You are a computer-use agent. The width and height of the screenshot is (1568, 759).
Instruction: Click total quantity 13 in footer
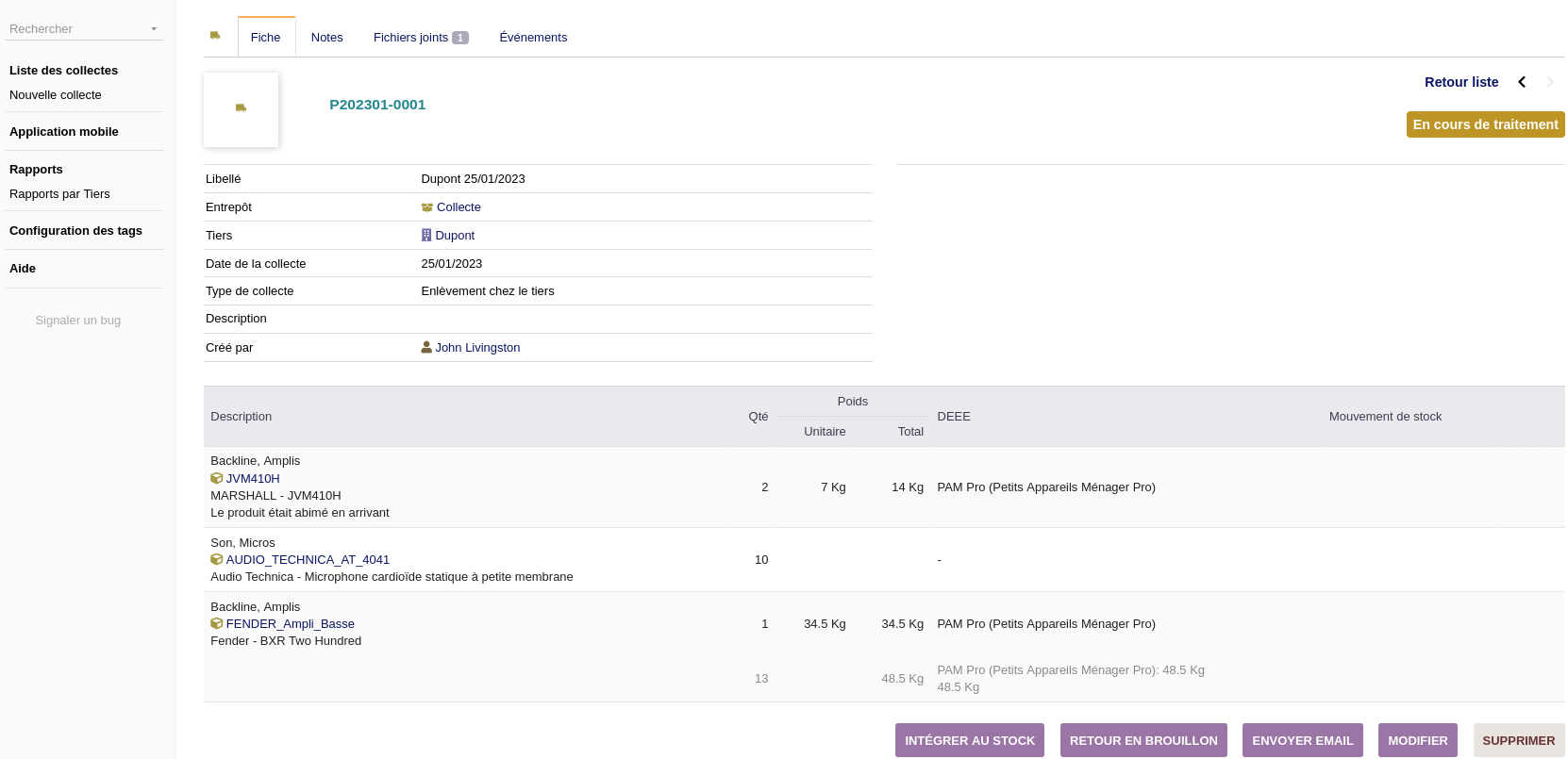(761, 679)
